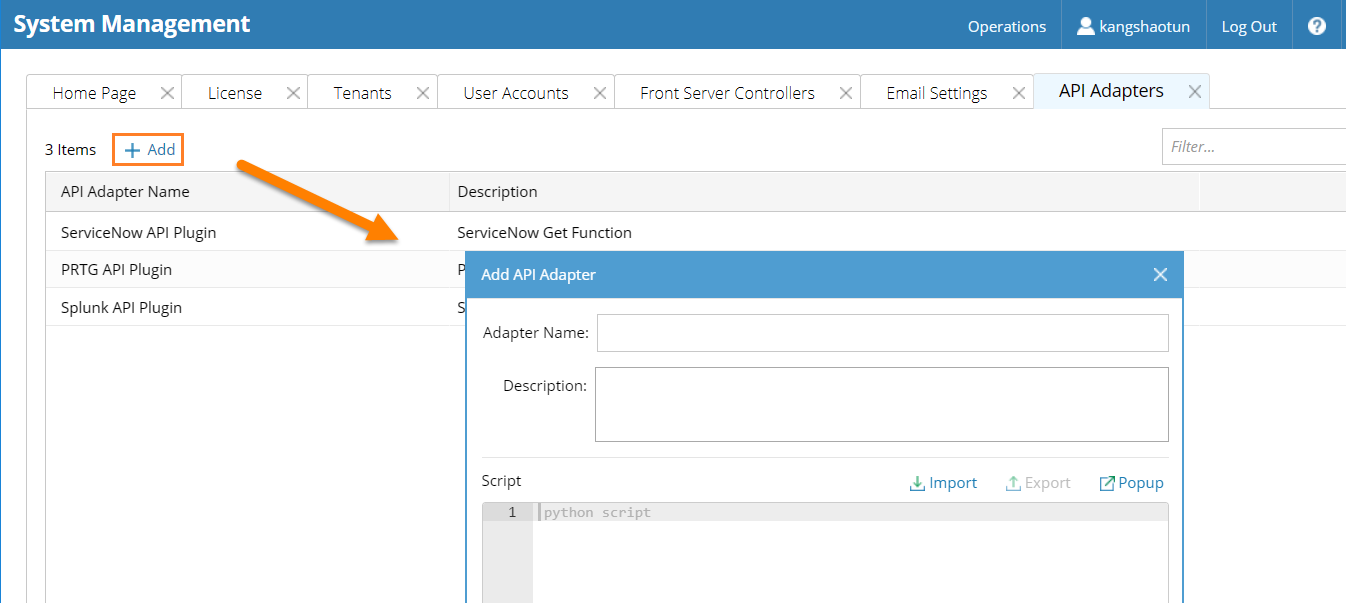The image size is (1346, 603).
Task: Open the script editor in a Popup
Action: pyautogui.click(x=1131, y=483)
